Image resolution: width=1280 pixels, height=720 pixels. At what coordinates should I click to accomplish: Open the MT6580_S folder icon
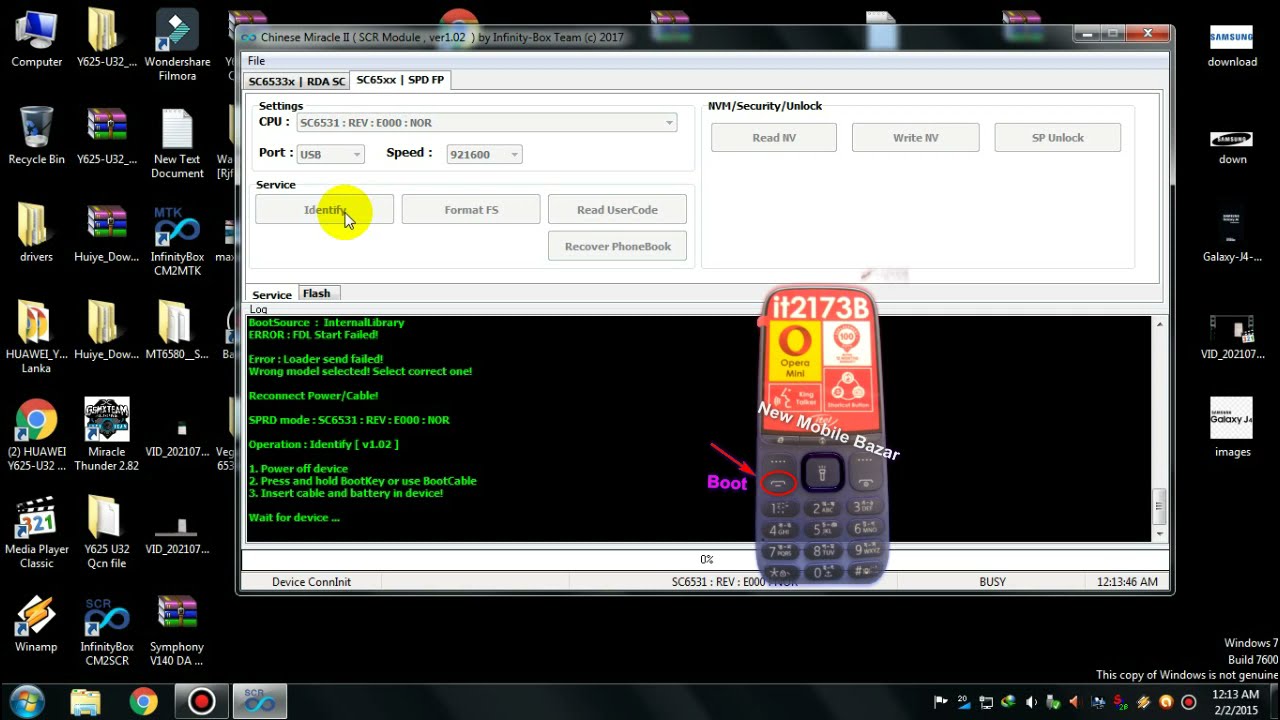[177, 331]
